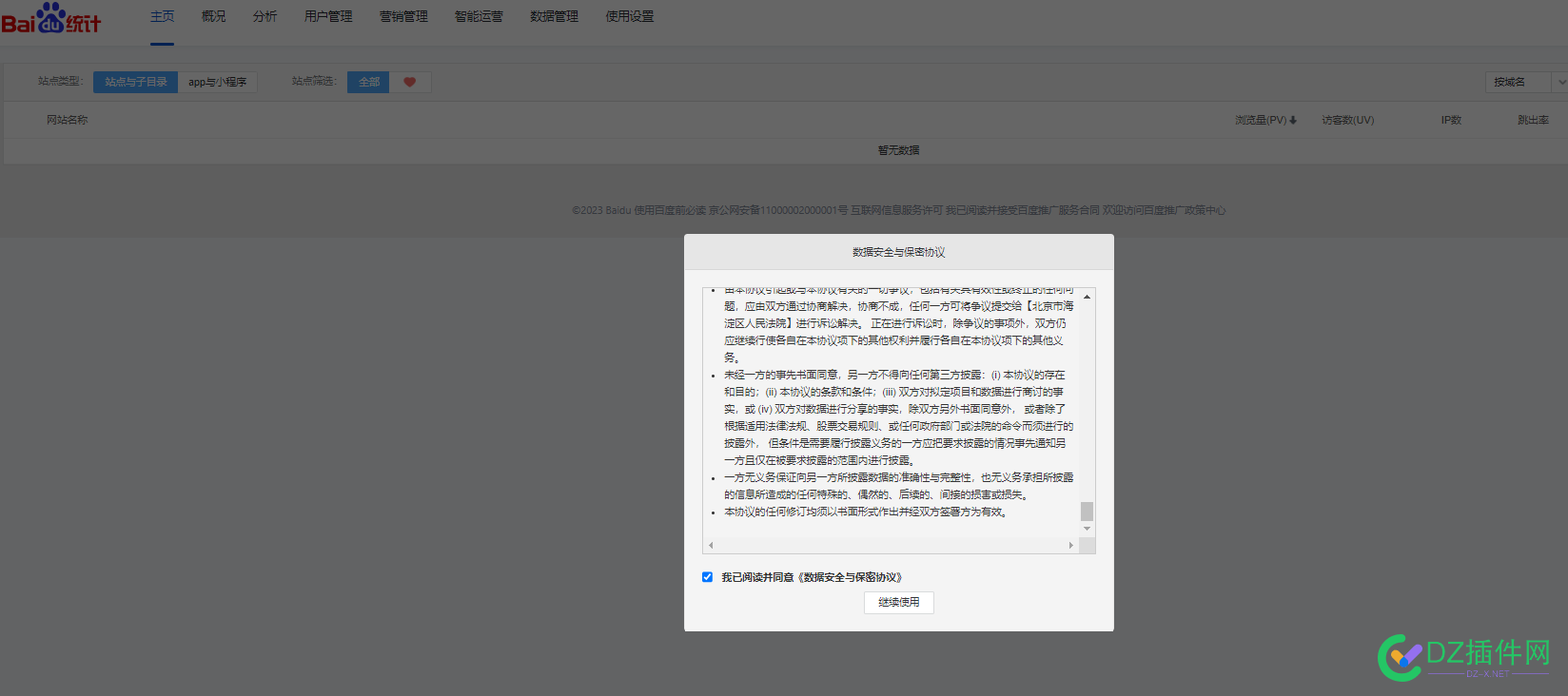Click the 访客数(UV) column header
This screenshot has height=696, width=1568.
coord(1347,120)
